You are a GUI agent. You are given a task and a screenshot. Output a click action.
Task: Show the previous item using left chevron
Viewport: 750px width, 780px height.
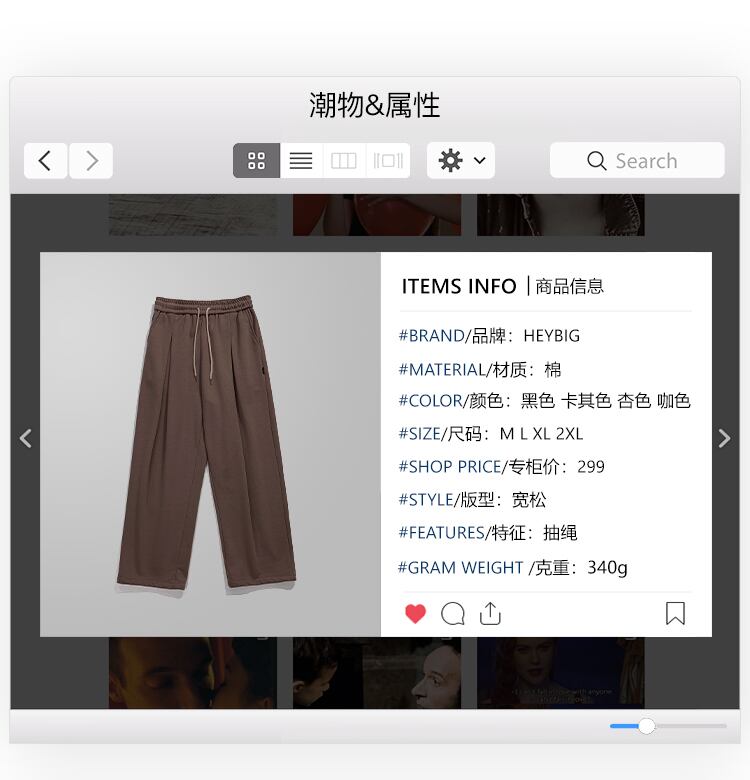[x=26, y=438]
